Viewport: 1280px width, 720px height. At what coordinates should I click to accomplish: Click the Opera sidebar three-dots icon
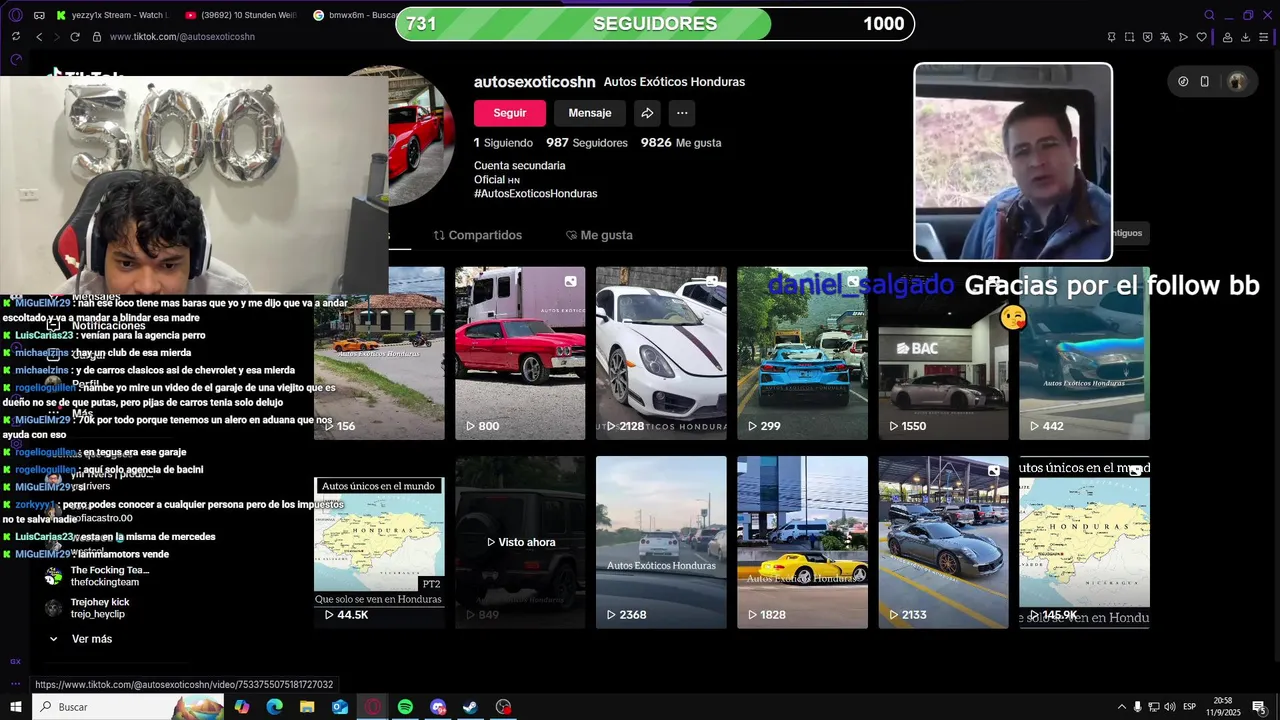pos(15,684)
